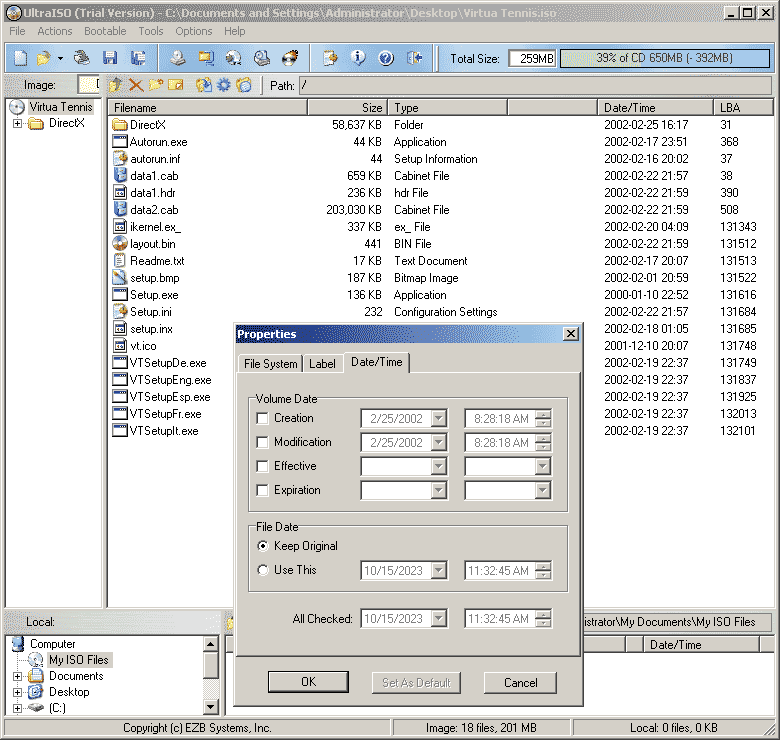Click the Save floppy disk icon
The width and height of the screenshot is (780, 740).
coord(109,58)
